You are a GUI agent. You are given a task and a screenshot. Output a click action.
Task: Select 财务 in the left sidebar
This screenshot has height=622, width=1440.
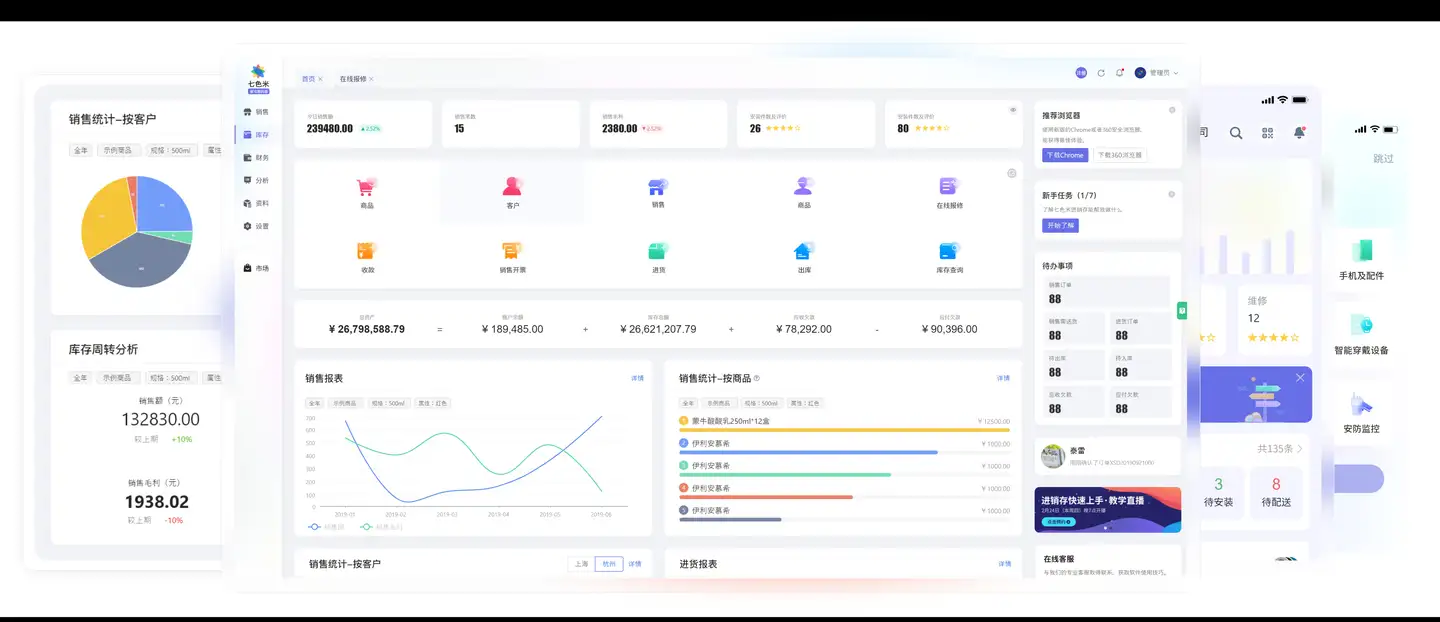[256, 158]
